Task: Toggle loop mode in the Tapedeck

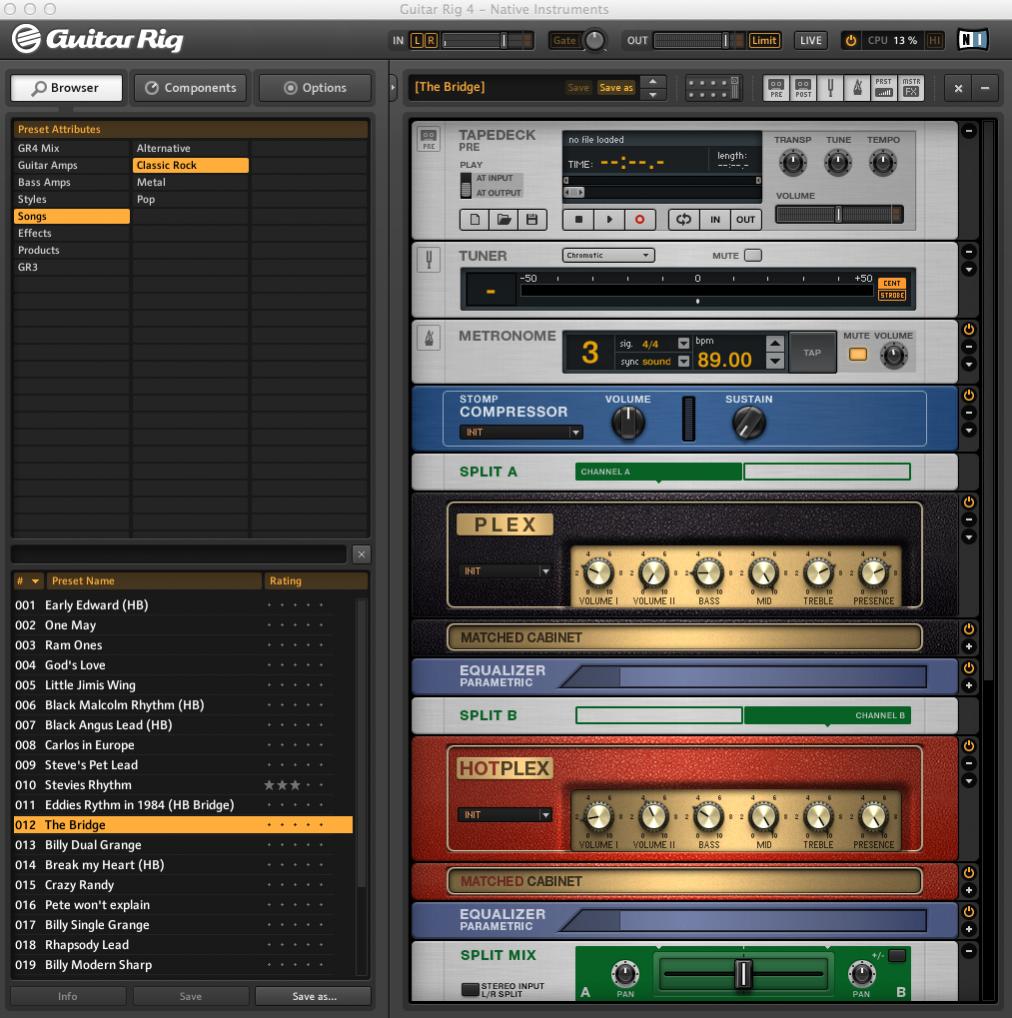Action: [x=684, y=219]
